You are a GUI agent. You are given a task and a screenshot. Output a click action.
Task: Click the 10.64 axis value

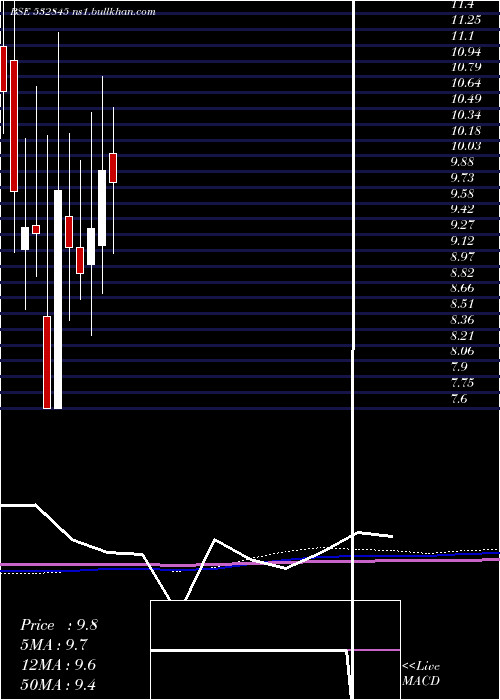coord(466,83)
